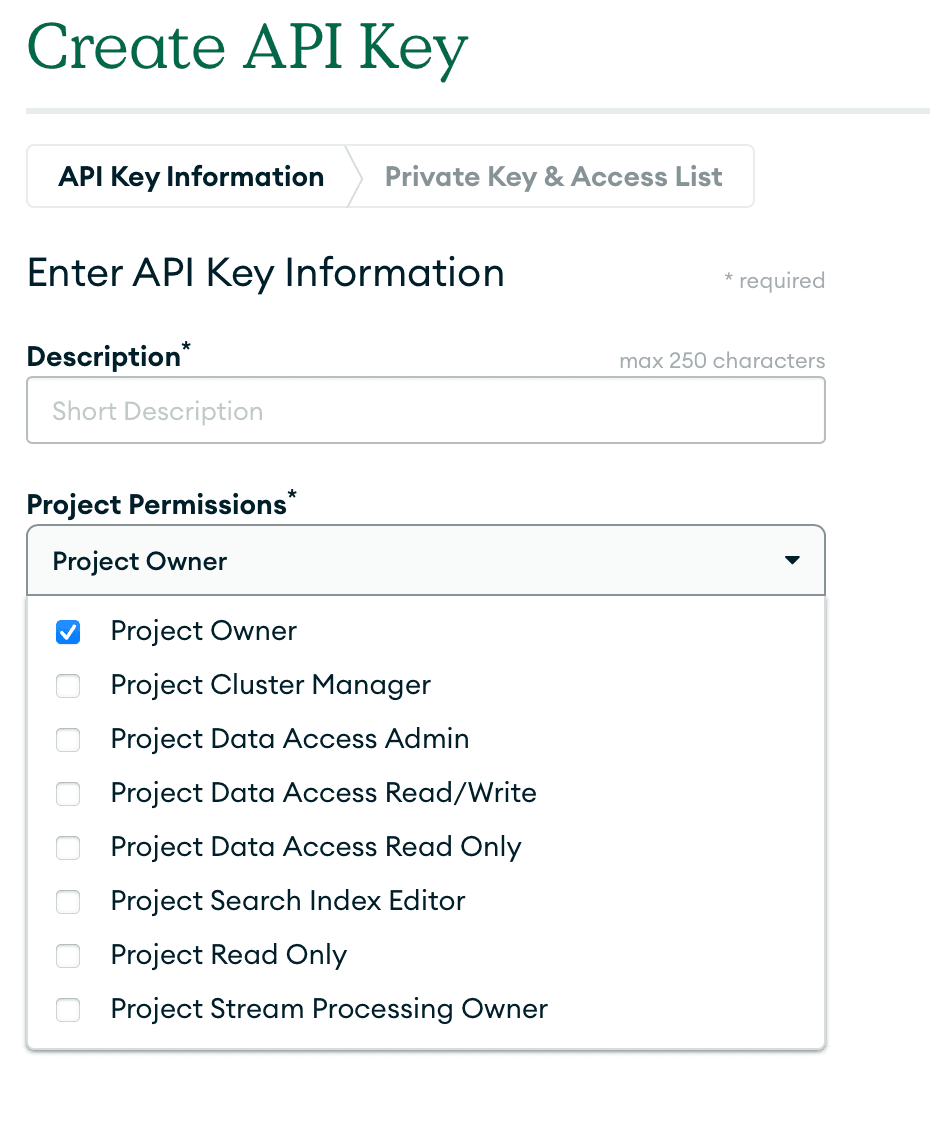Enable the Project Read Only permission
Screen dimensions: 930x1122
(x=68, y=956)
